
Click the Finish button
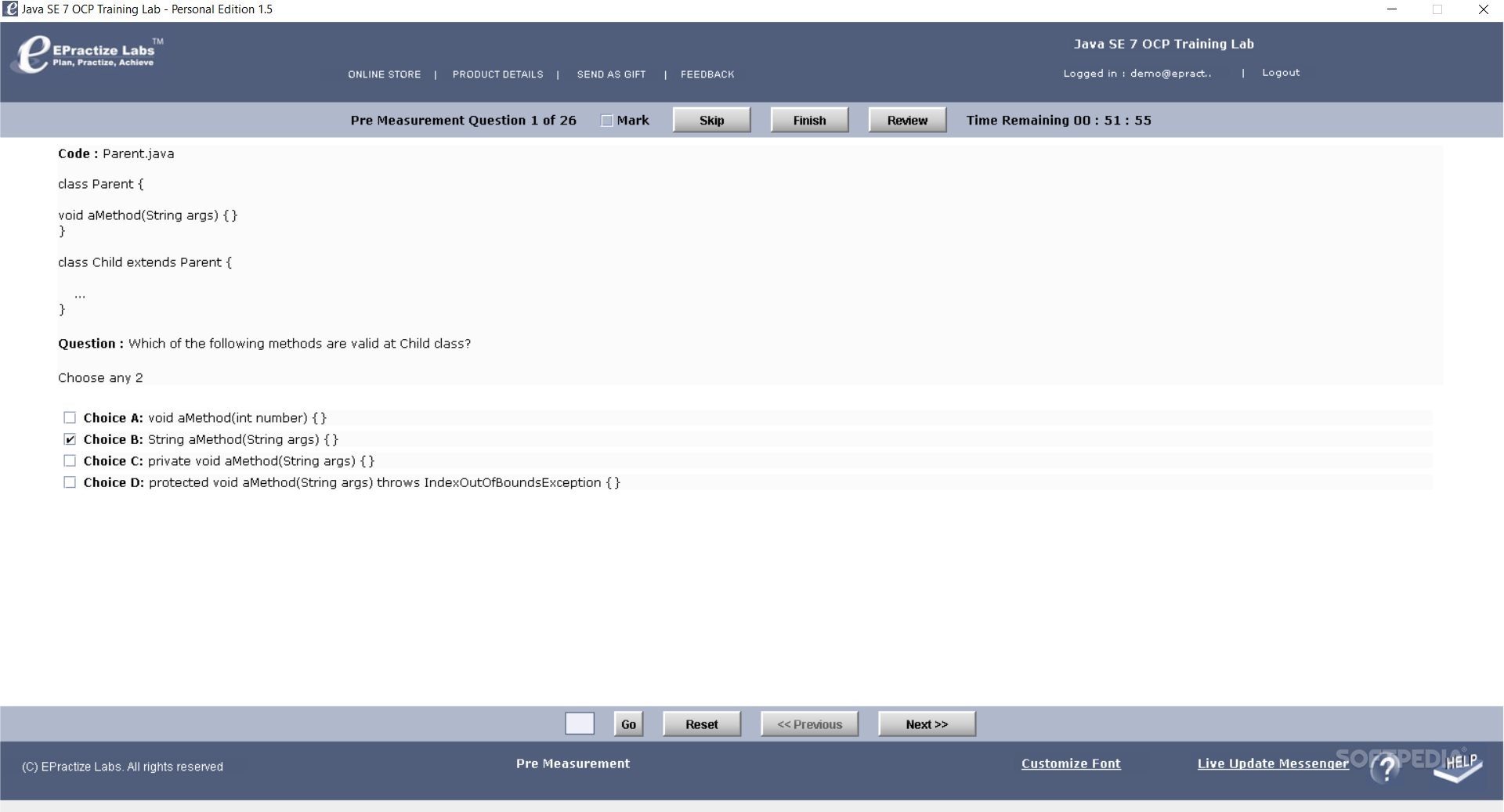(809, 120)
